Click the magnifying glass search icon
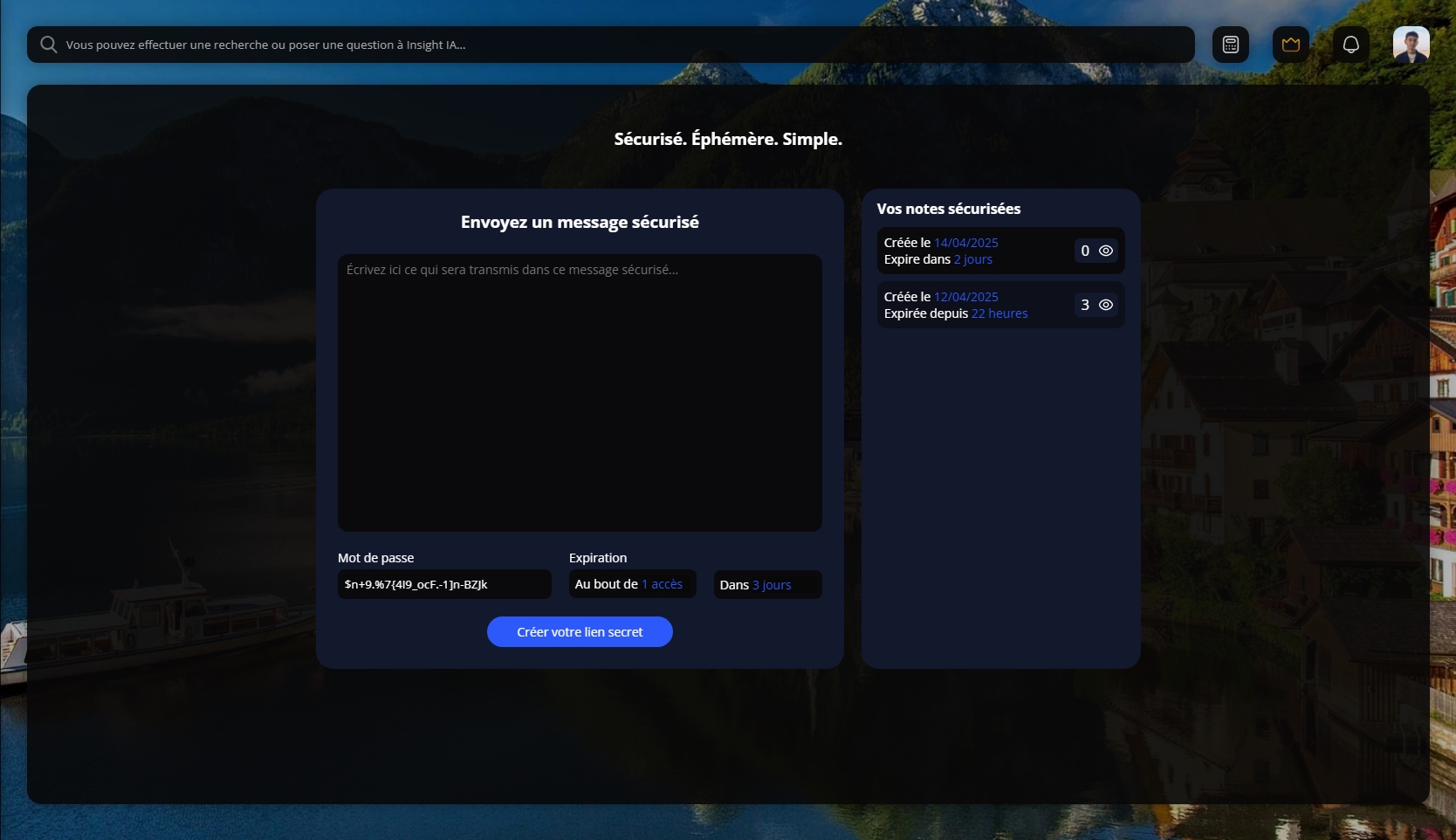This screenshot has width=1456, height=840. pyautogui.click(x=49, y=45)
